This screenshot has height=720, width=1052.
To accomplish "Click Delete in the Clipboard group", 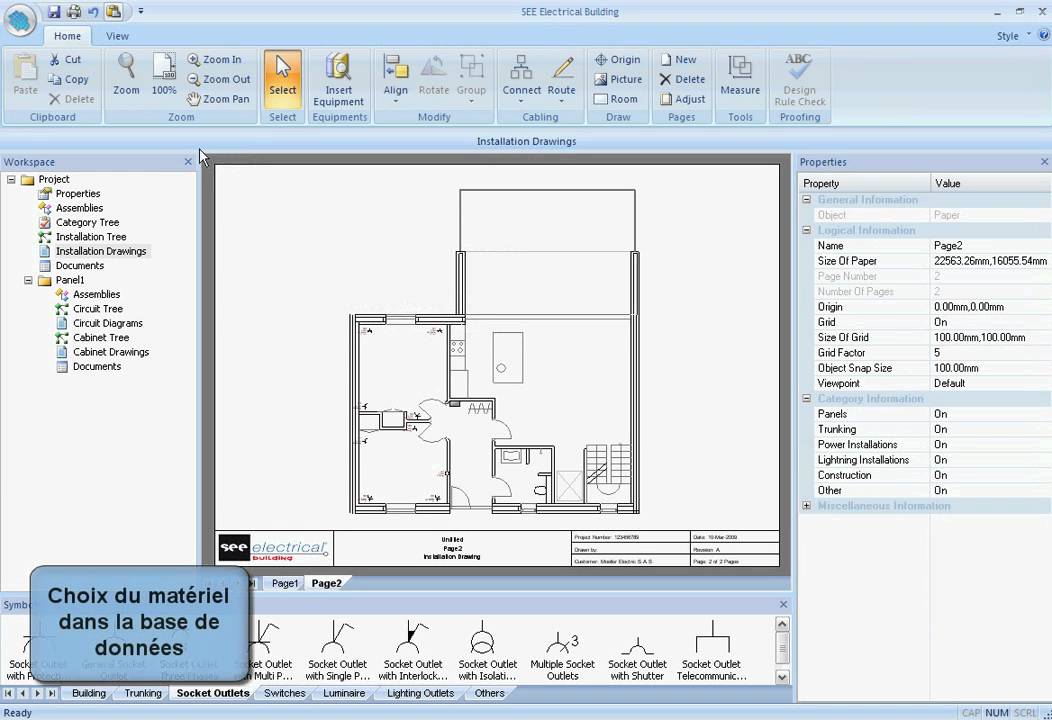I will pyautogui.click(x=72, y=99).
